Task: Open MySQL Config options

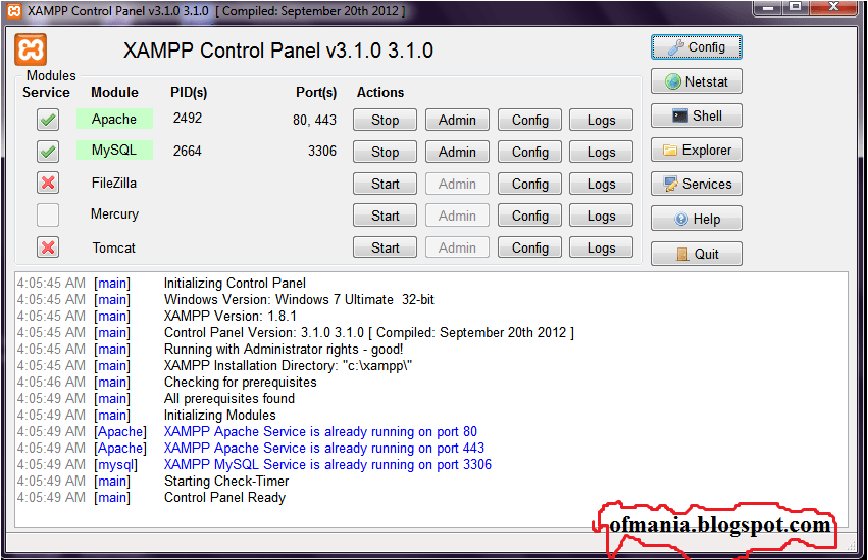Action: pyautogui.click(x=530, y=152)
